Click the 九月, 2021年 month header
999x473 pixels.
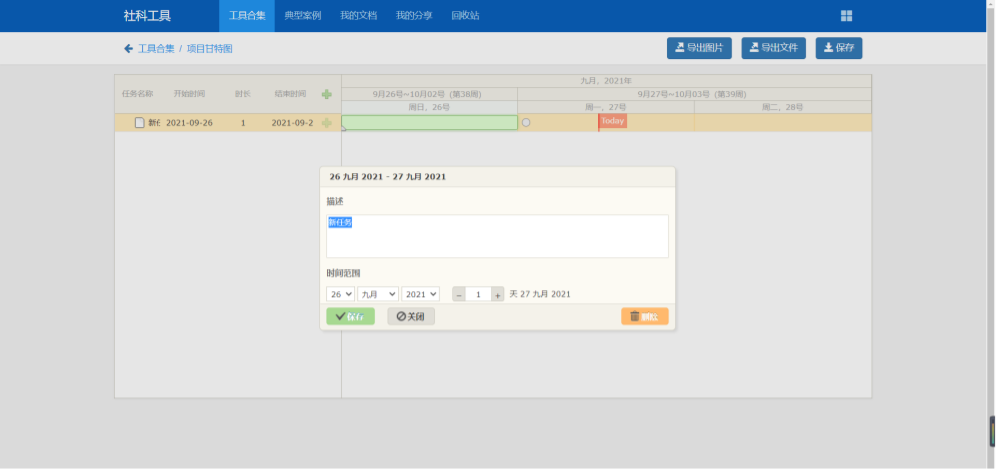tap(608, 82)
